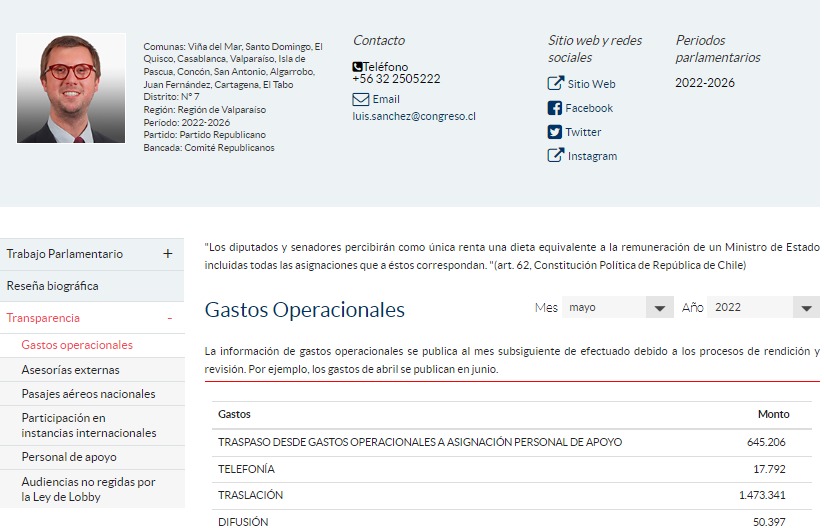Open Audiencias no regidas por Ley de Lobby

[x=88, y=489]
